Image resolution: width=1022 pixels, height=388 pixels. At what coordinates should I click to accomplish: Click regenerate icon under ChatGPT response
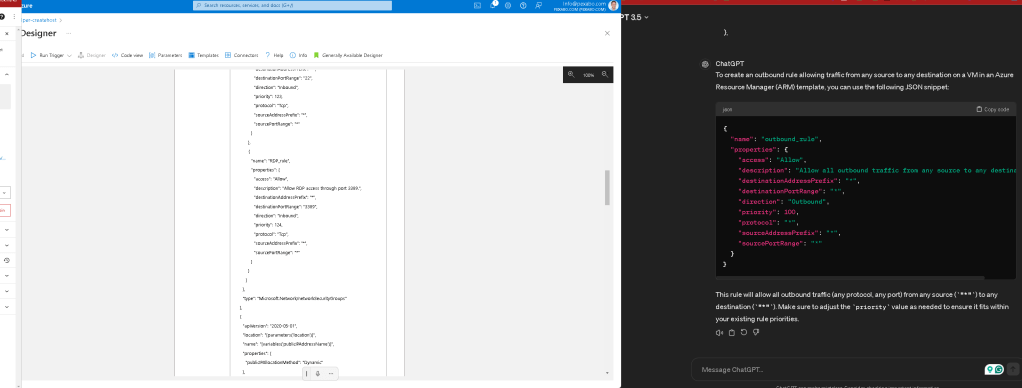[744, 333]
